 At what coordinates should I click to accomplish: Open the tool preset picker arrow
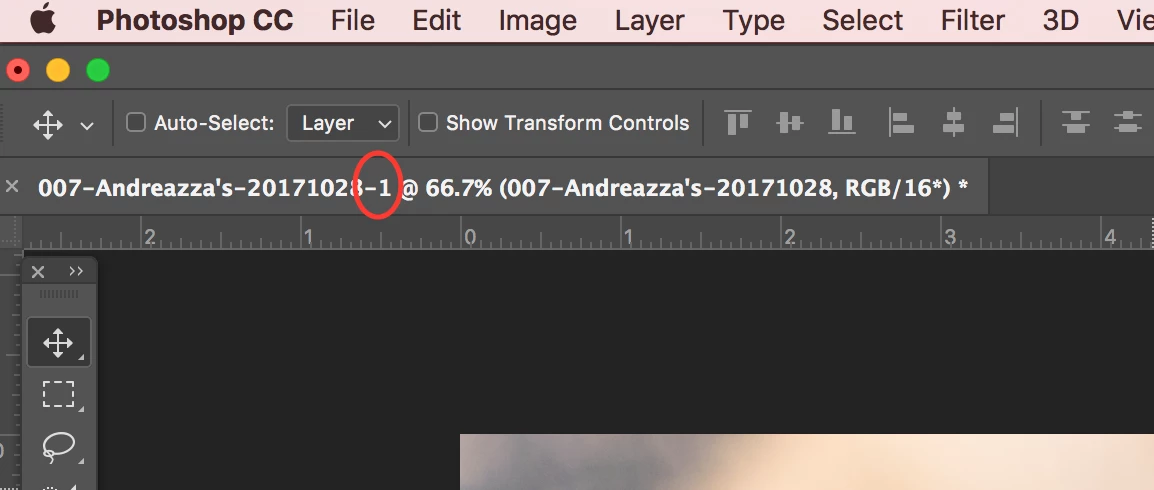pyautogui.click(x=87, y=126)
